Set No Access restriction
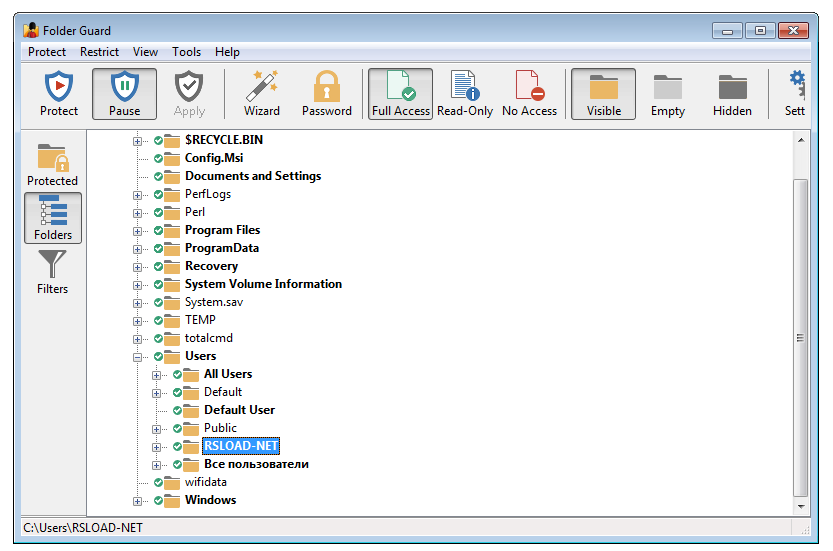 coord(529,94)
